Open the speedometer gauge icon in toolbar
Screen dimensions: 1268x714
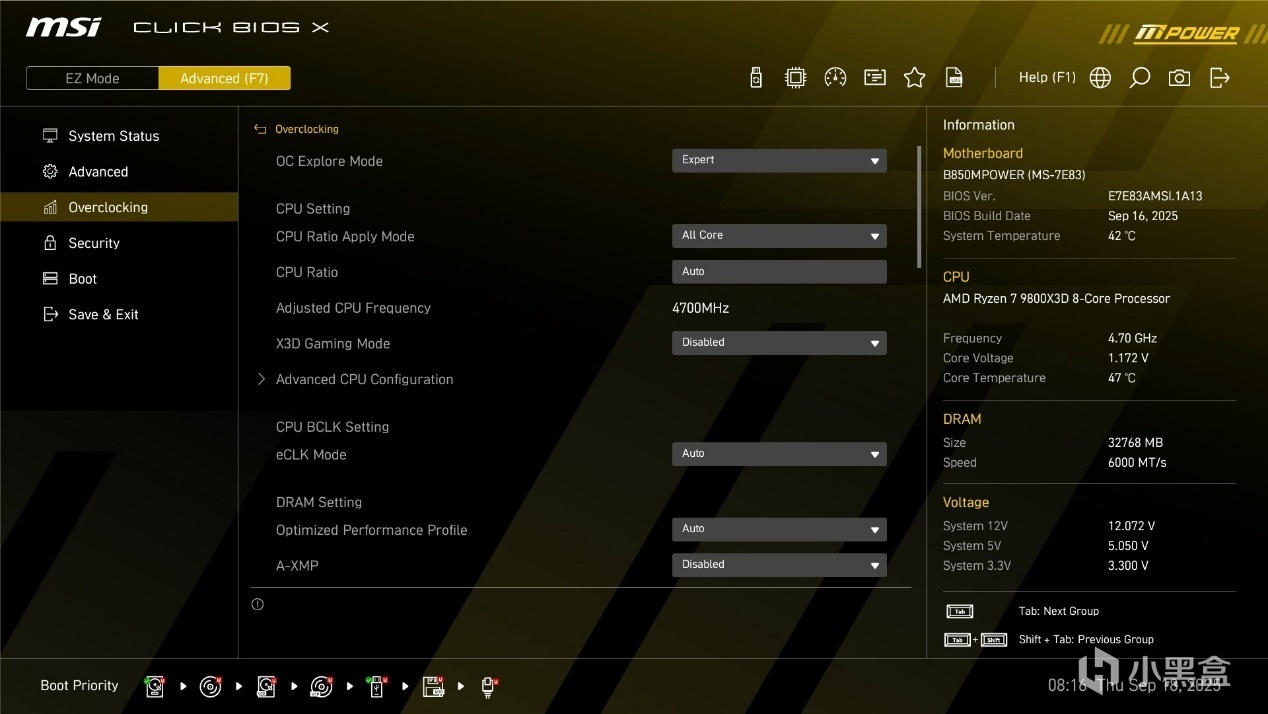pyautogui.click(x=835, y=78)
